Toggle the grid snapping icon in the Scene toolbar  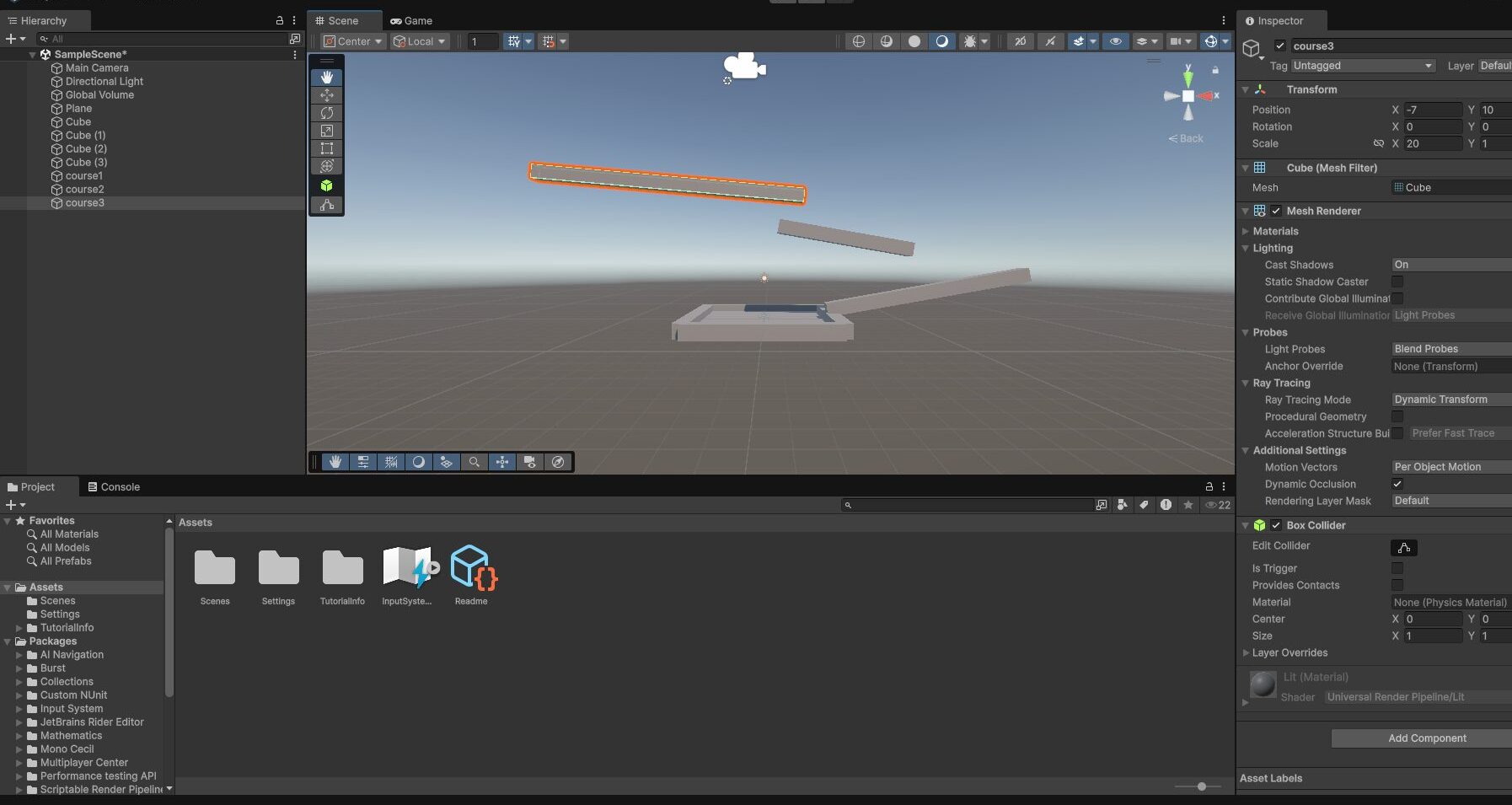(513, 41)
